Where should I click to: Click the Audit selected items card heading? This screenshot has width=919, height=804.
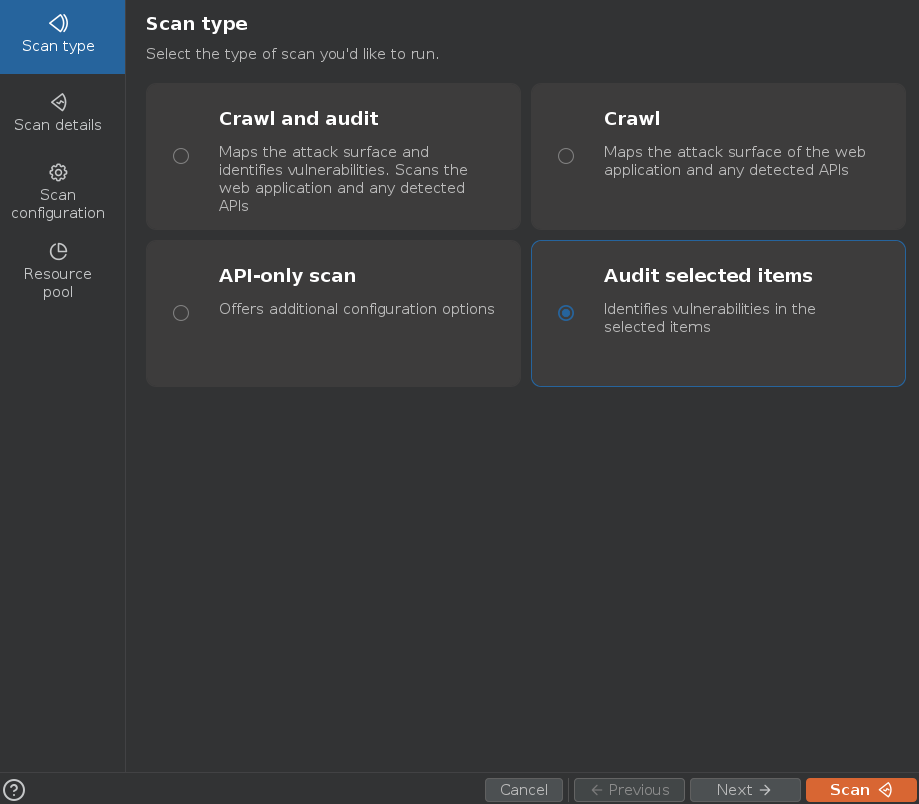[708, 276]
